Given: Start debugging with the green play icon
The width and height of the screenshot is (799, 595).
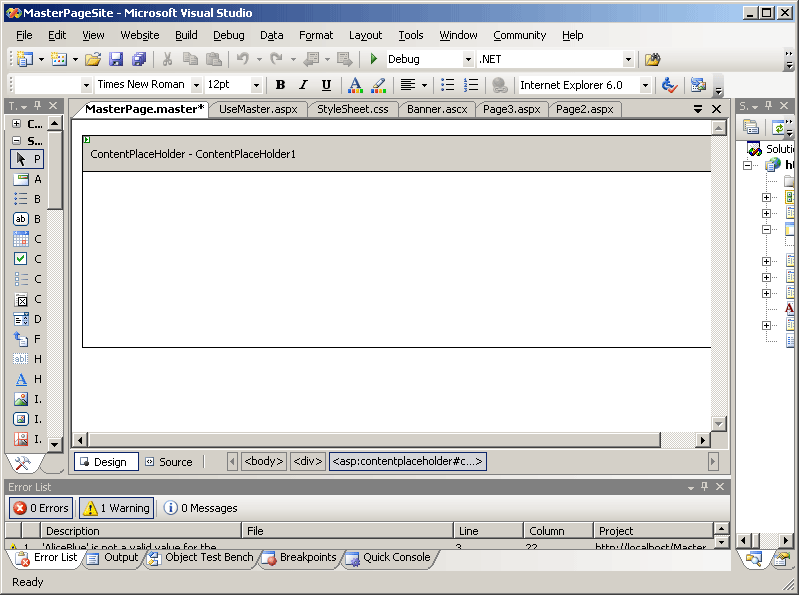Looking at the screenshot, I should [374, 59].
